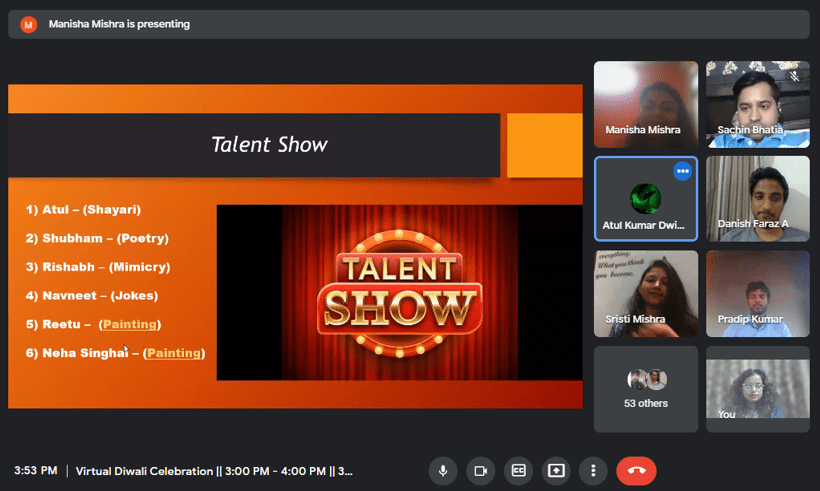
Task: Click the present screen icon
Action: 556,471
